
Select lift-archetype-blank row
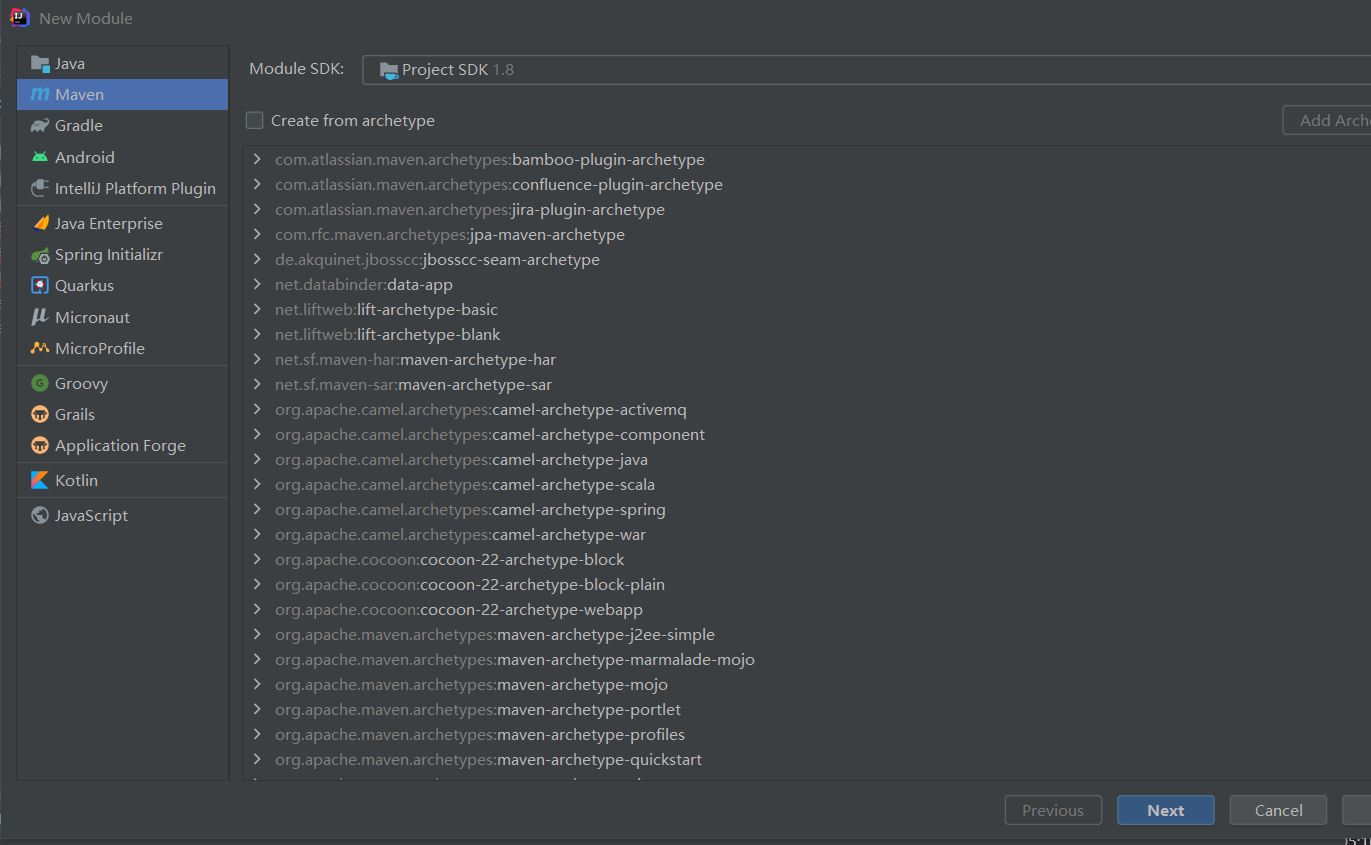click(807, 334)
